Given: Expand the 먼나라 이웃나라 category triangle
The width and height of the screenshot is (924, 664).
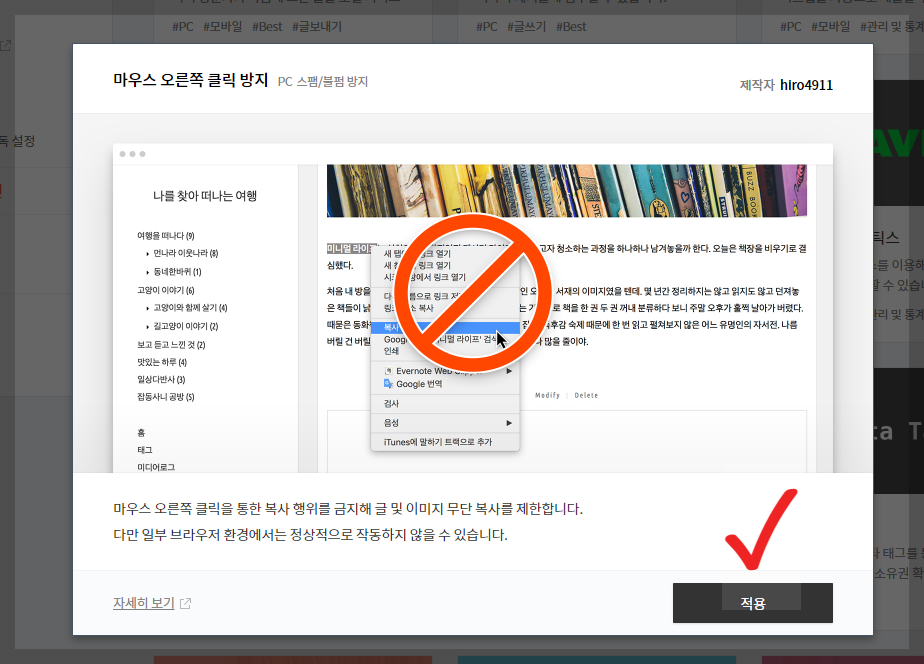Looking at the screenshot, I should pyautogui.click(x=147, y=253).
